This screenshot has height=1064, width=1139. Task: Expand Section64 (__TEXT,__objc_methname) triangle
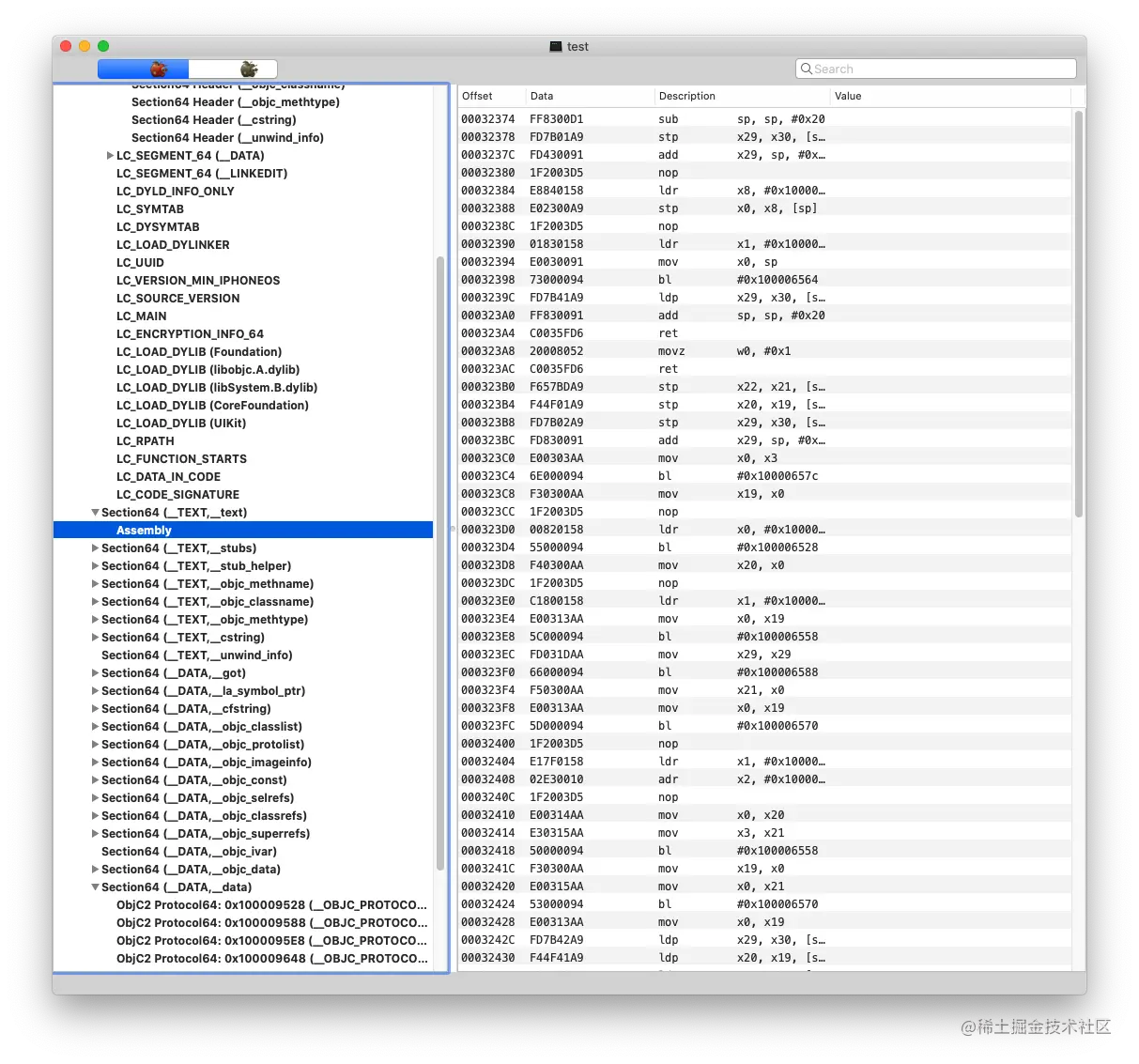click(95, 584)
